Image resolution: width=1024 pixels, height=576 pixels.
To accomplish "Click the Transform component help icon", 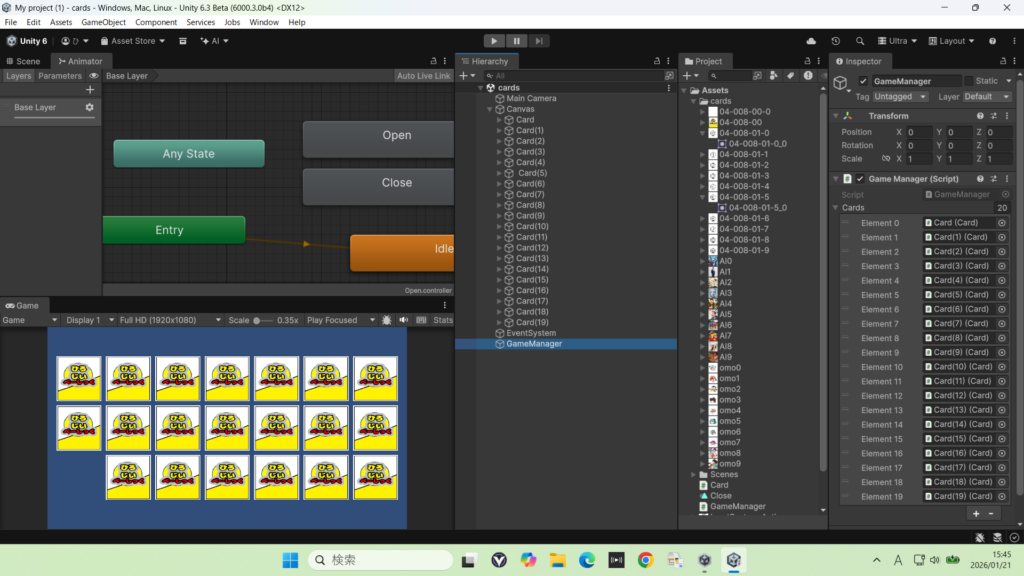I will [978, 116].
